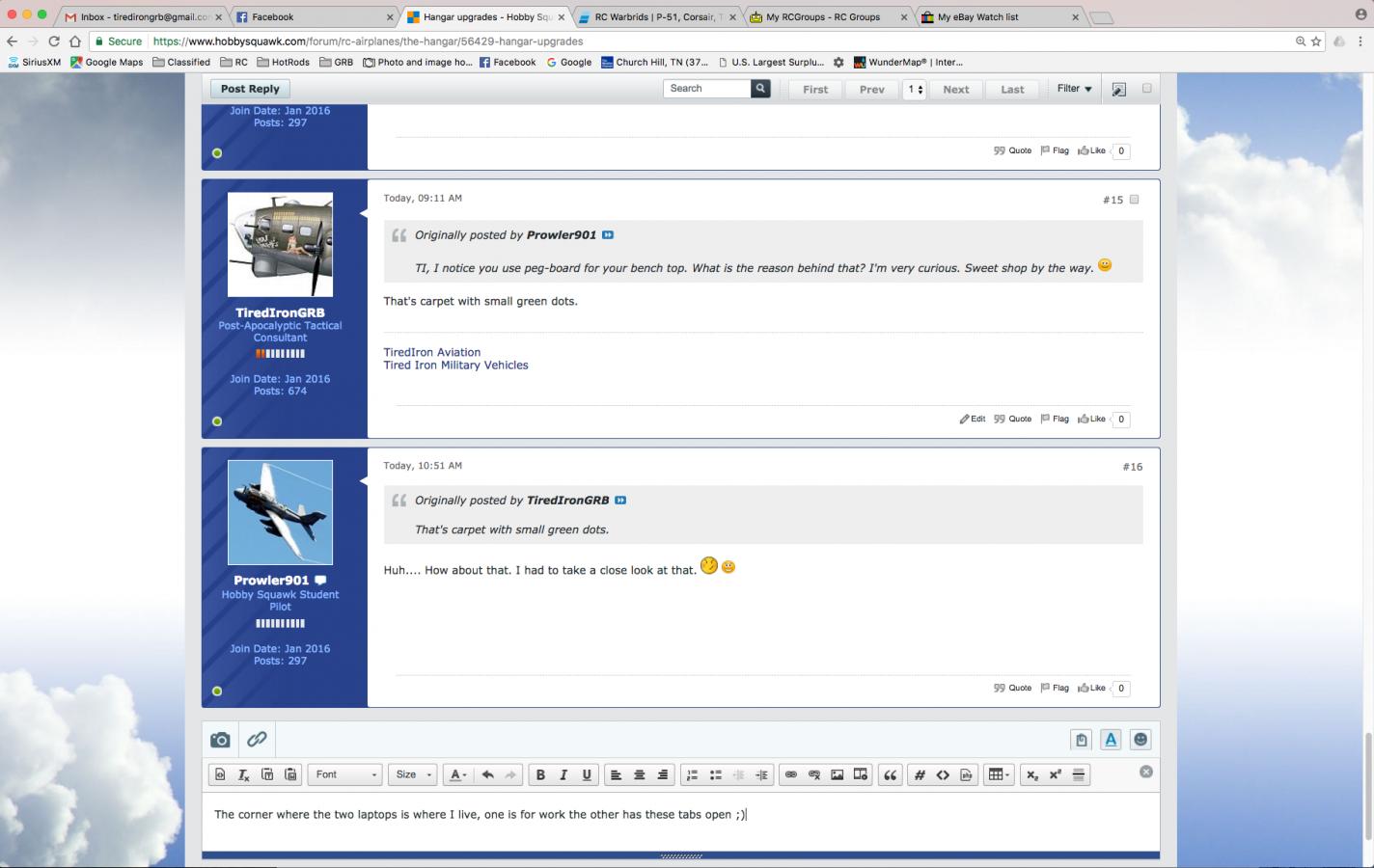Open the Size dropdown

[x=414, y=774]
